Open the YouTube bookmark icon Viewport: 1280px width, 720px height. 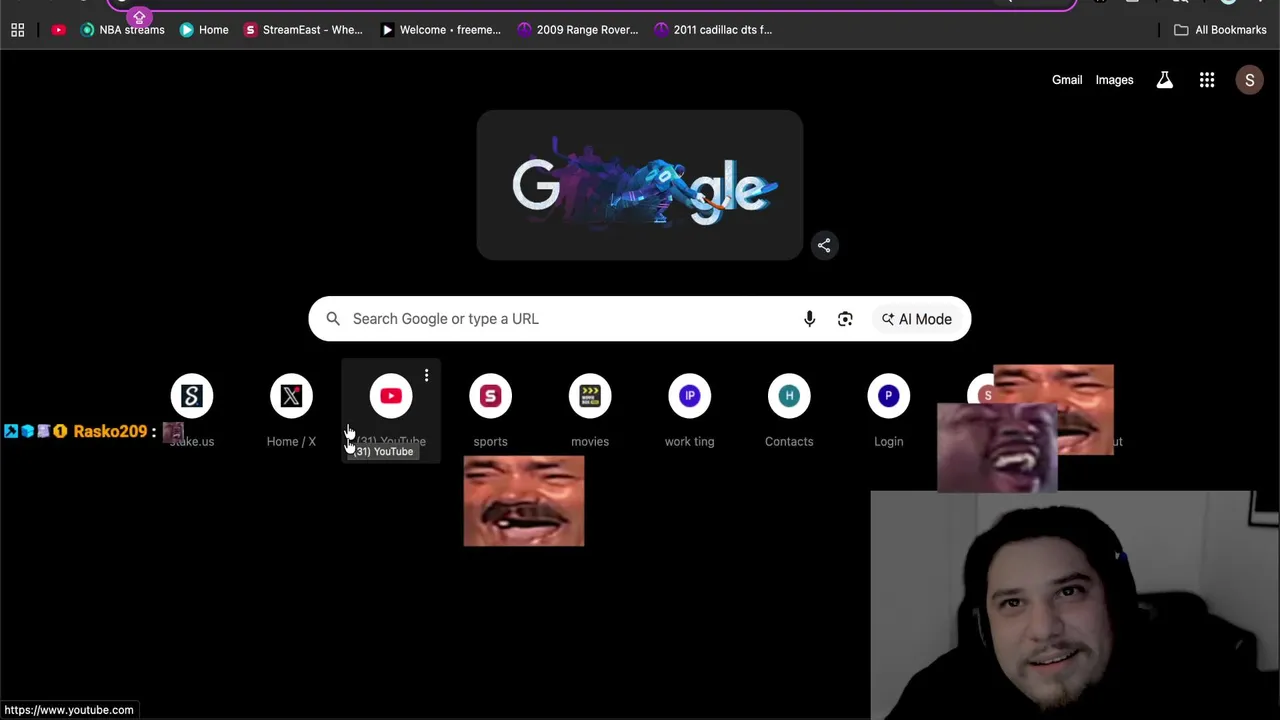58,30
